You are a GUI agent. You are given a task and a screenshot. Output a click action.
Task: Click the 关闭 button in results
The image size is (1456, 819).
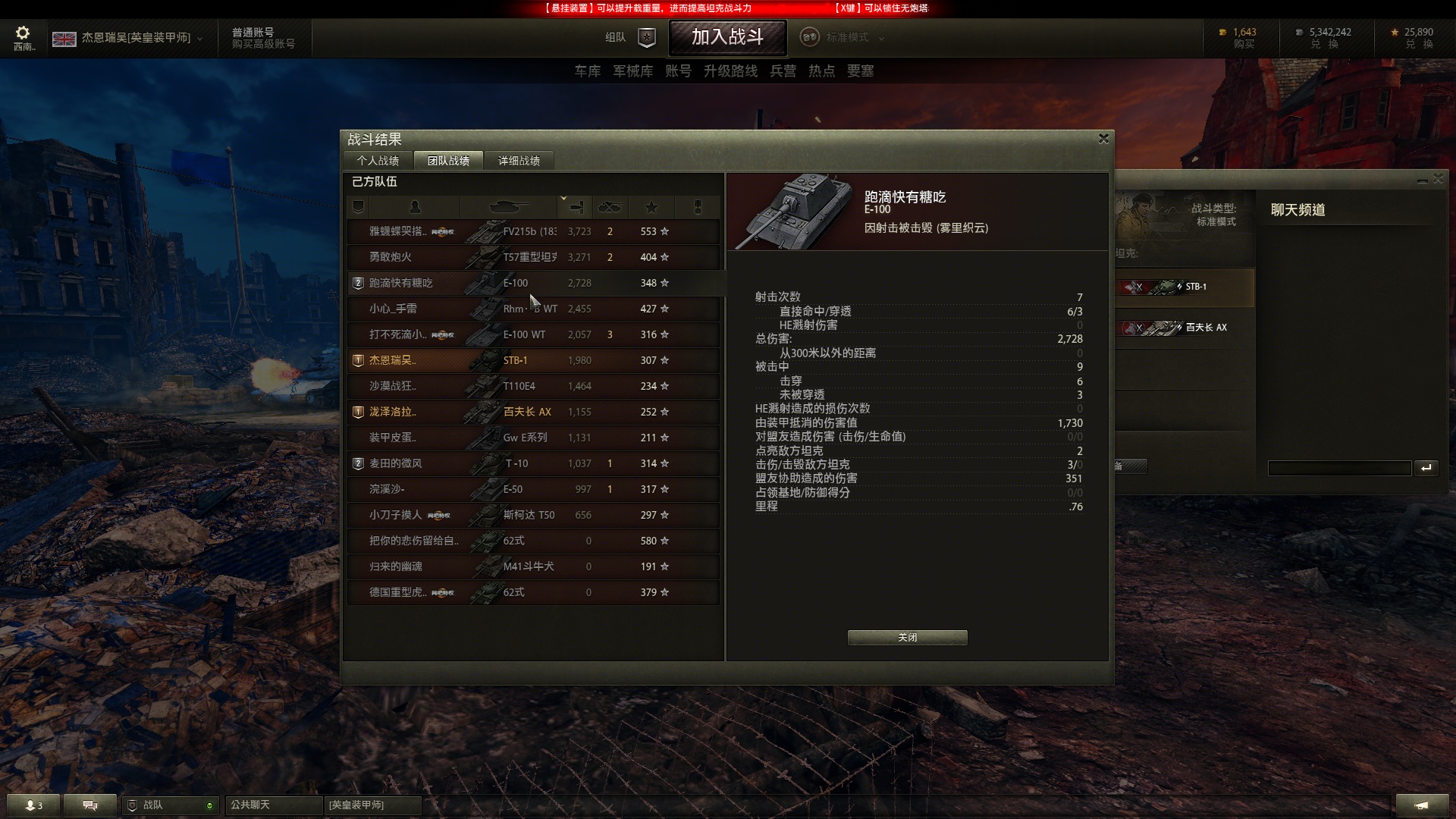[x=907, y=638]
